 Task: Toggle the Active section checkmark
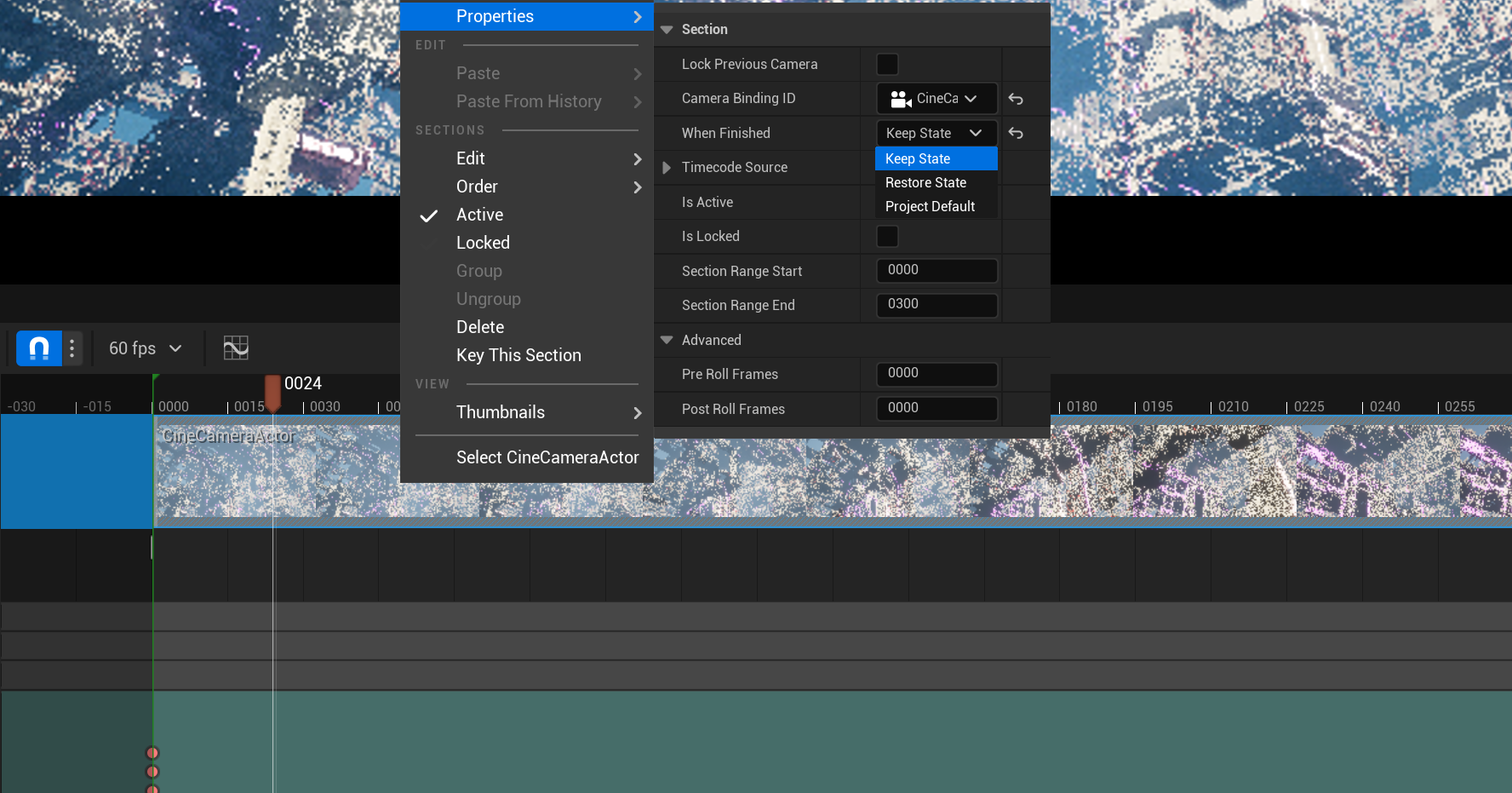(x=429, y=215)
